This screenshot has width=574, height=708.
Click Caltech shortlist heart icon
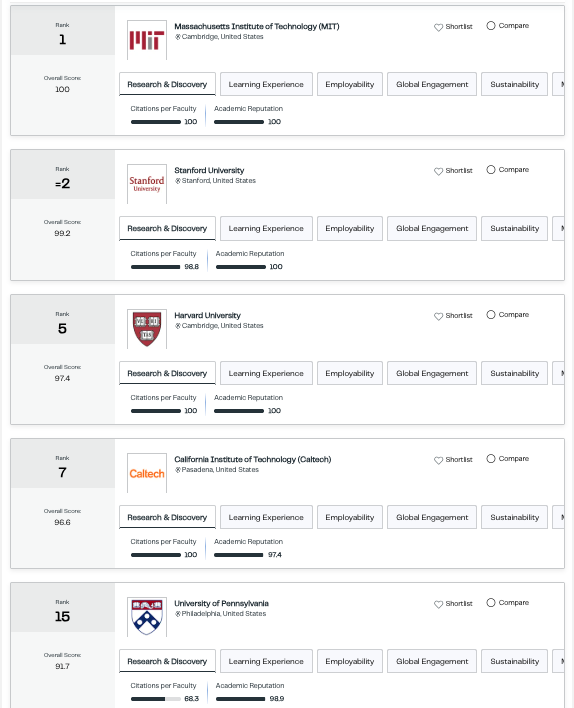coord(438,460)
